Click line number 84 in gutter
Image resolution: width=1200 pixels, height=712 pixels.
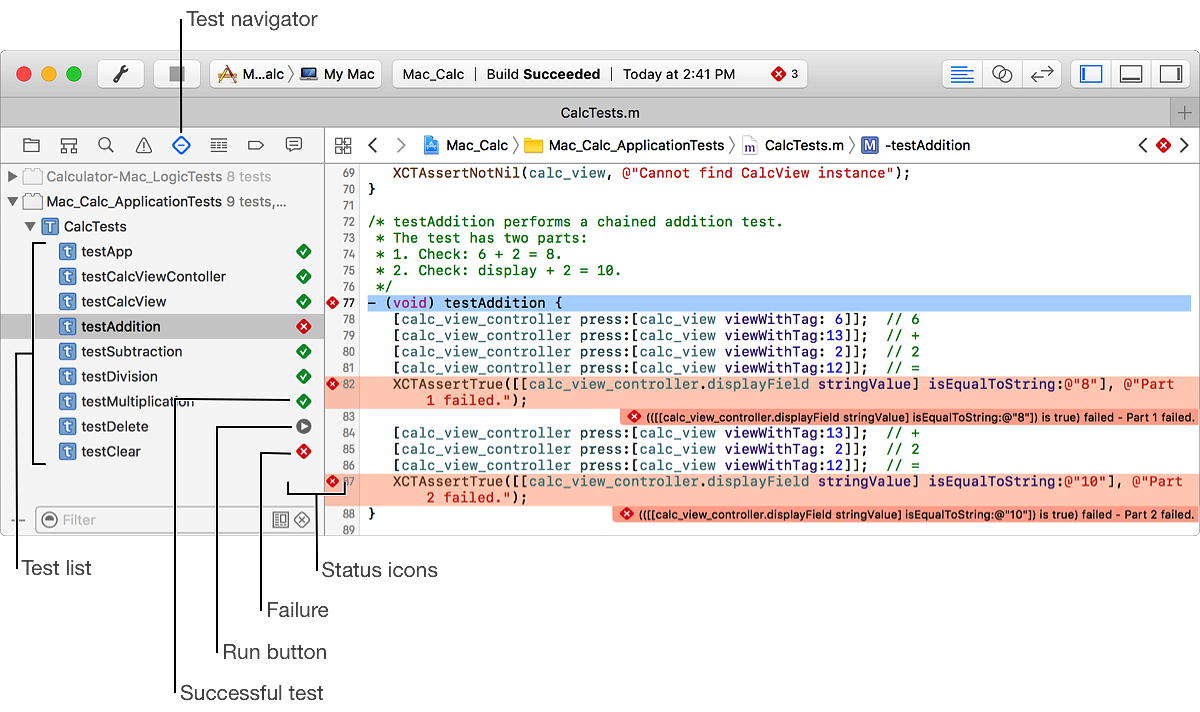click(x=348, y=433)
